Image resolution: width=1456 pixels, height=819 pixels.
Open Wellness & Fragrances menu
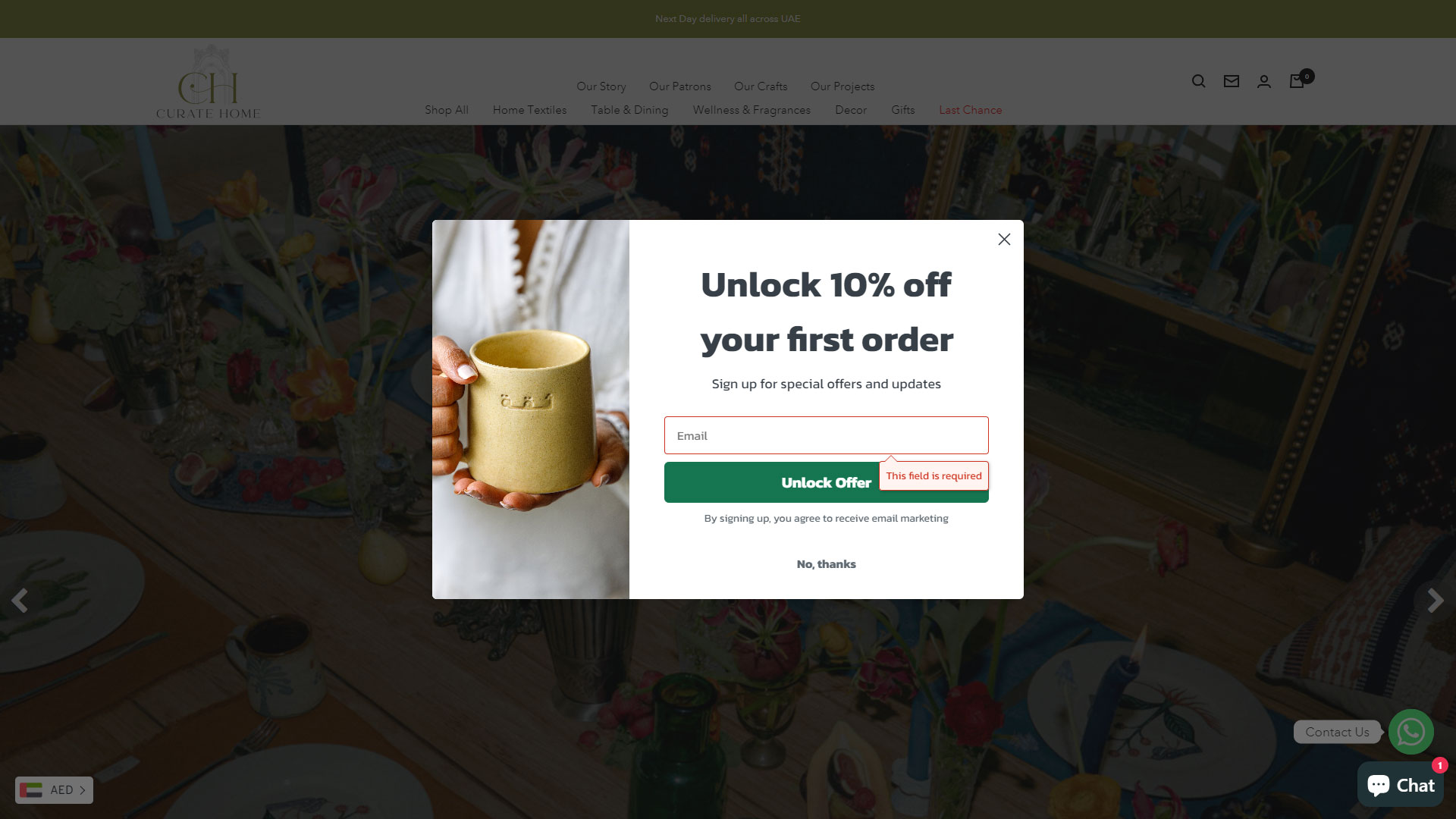(x=752, y=110)
